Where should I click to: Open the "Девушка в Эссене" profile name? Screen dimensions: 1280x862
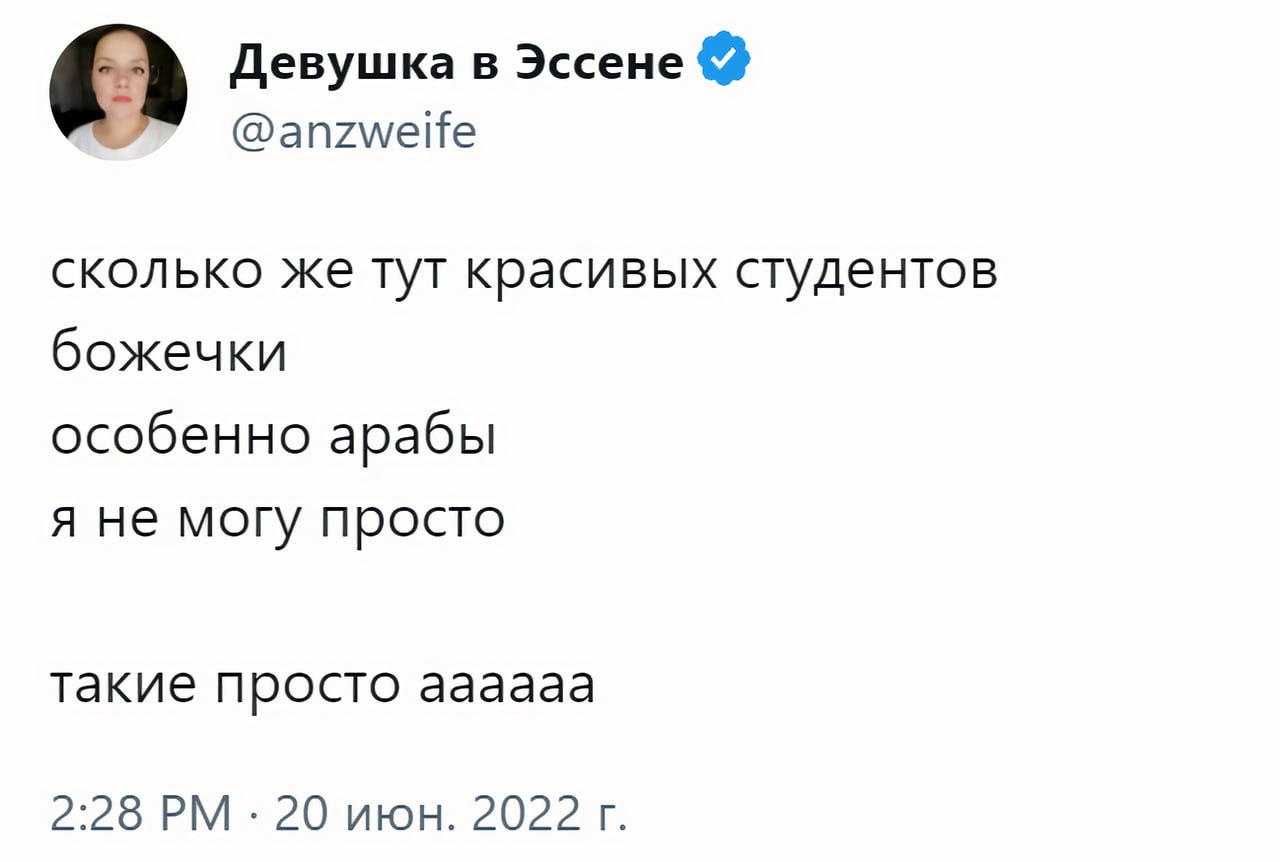click(x=456, y=63)
